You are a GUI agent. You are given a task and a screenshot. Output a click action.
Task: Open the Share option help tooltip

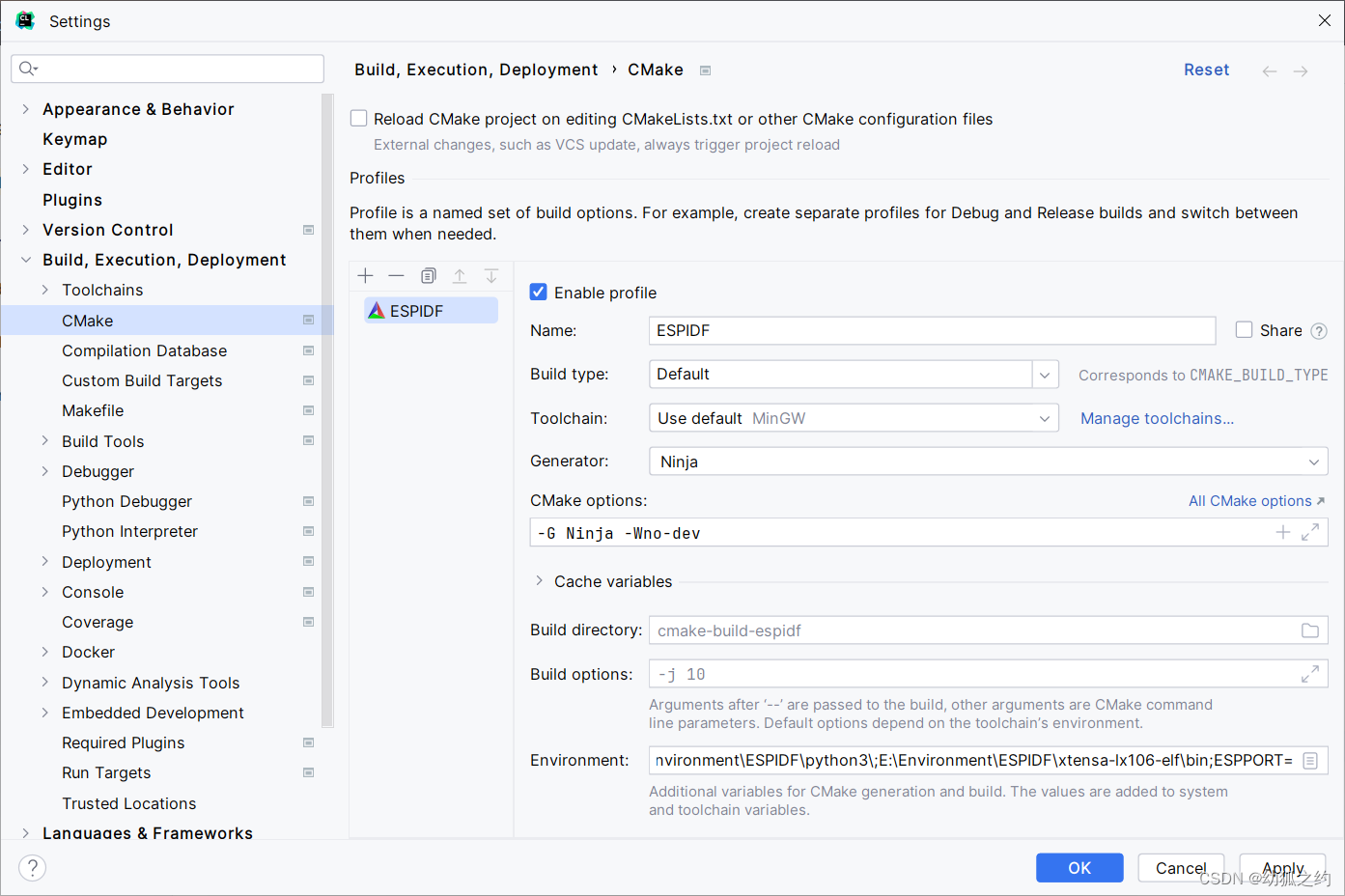[x=1319, y=331]
